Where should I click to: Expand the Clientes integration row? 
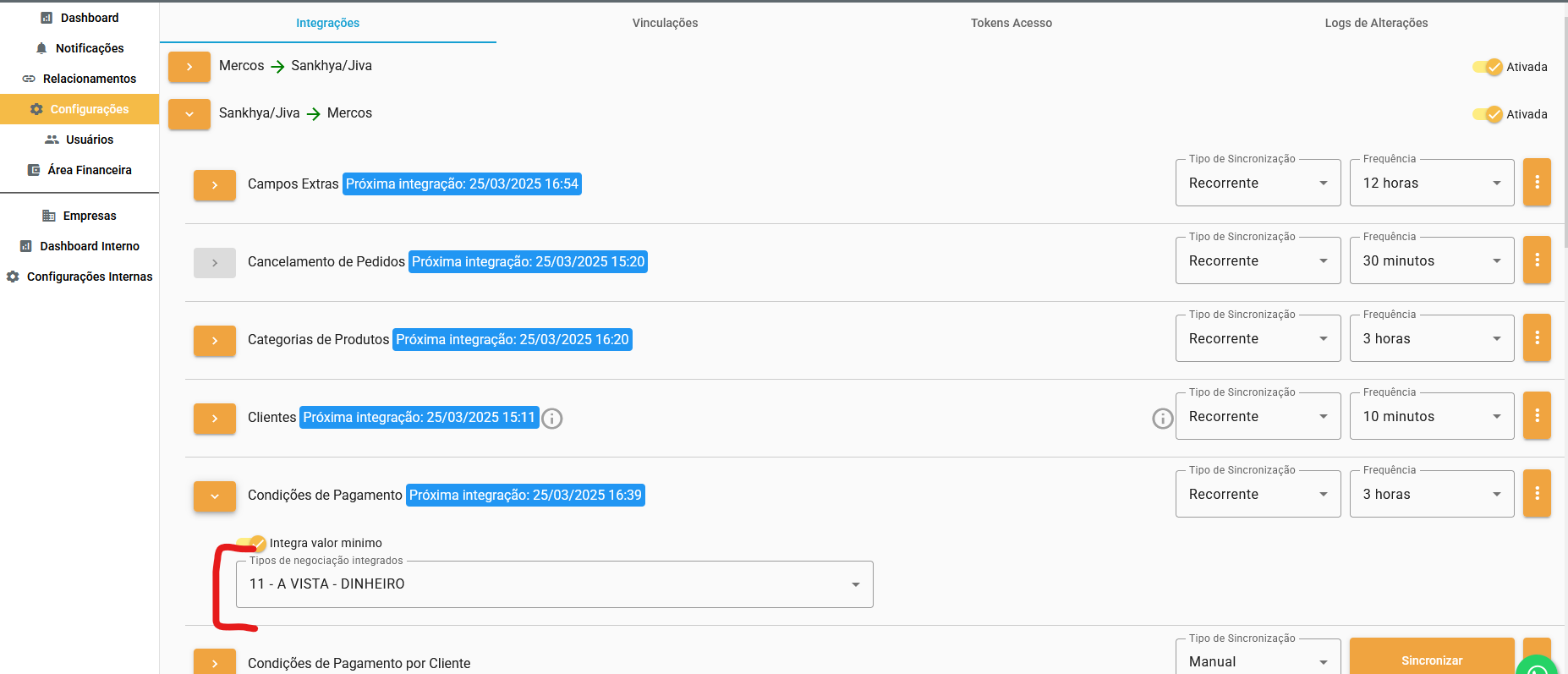[x=215, y=419]
